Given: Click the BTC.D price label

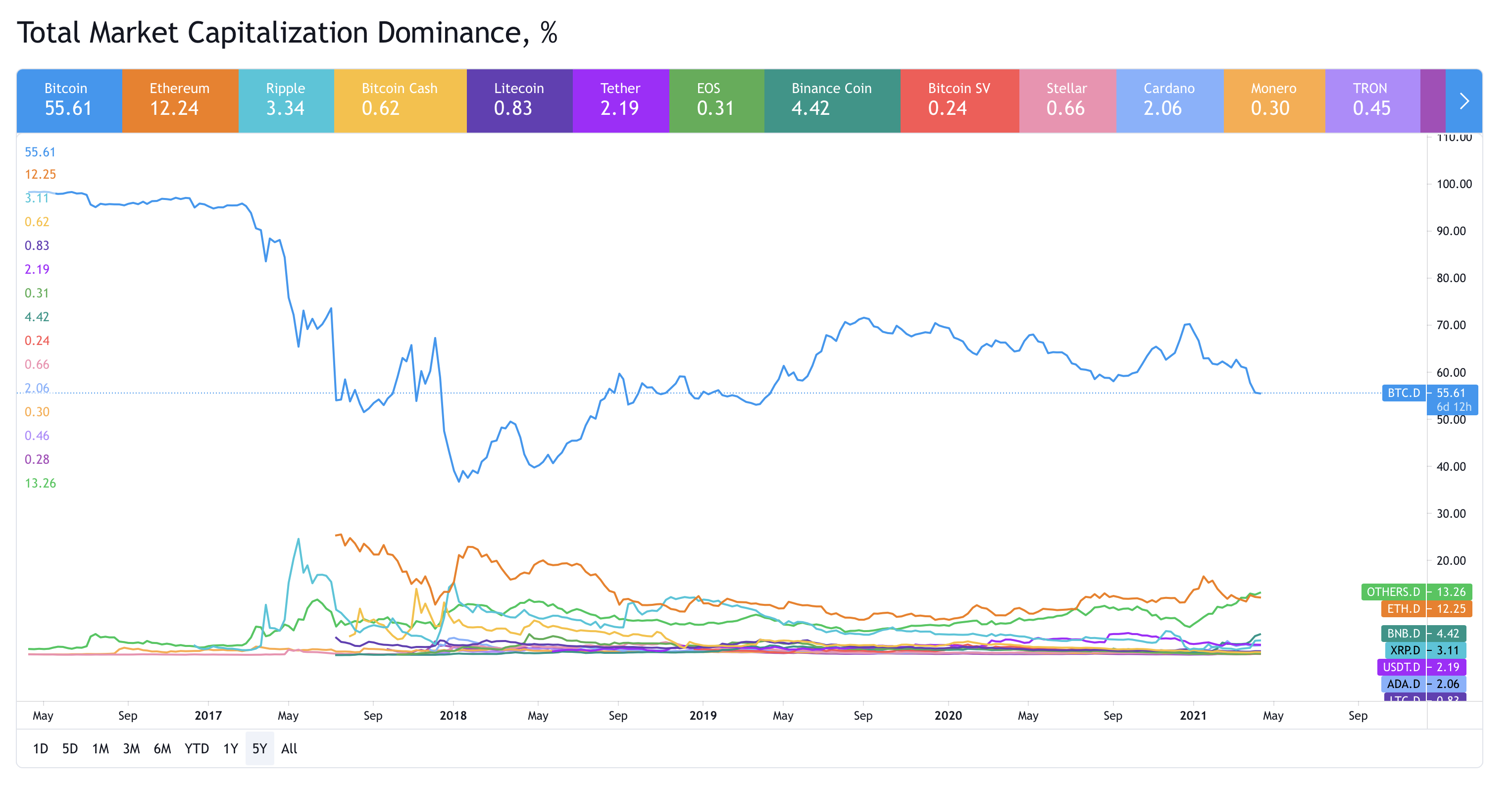Looking at the screenshot, I should click(1404, 393).
